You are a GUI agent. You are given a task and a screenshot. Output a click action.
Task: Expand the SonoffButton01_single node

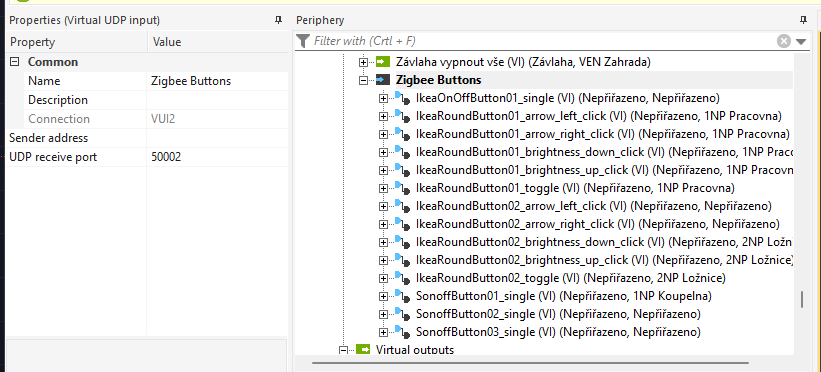(x=383, y=296)
